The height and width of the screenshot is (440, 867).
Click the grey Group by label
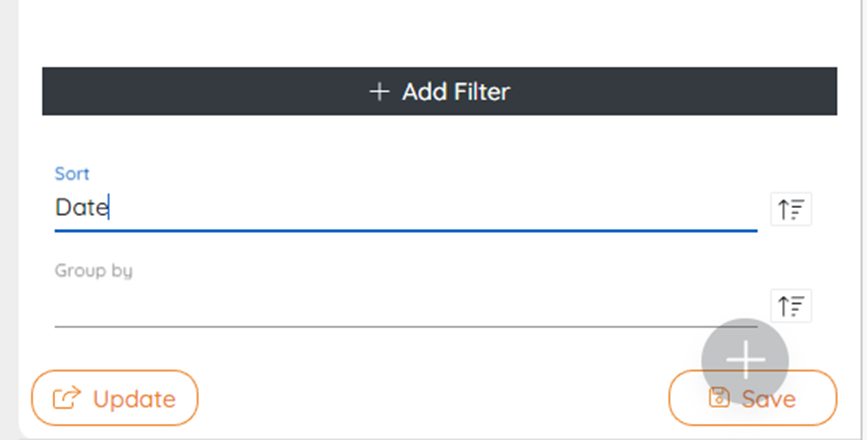point(93,270)
